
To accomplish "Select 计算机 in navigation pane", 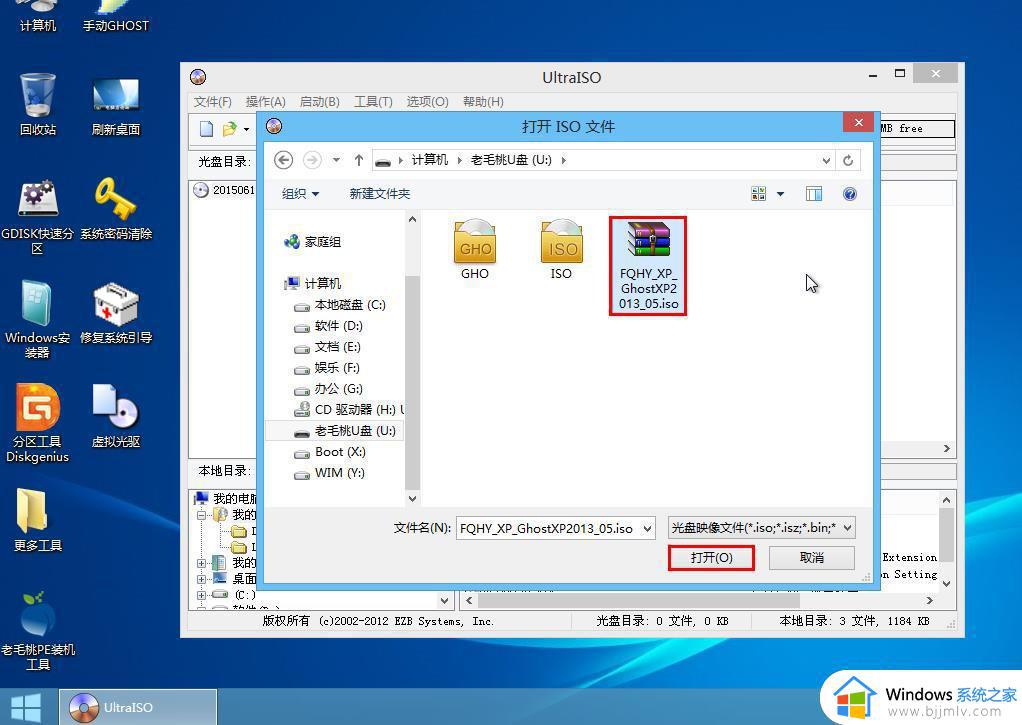I will pyautogui.click(x=313, y=283).
